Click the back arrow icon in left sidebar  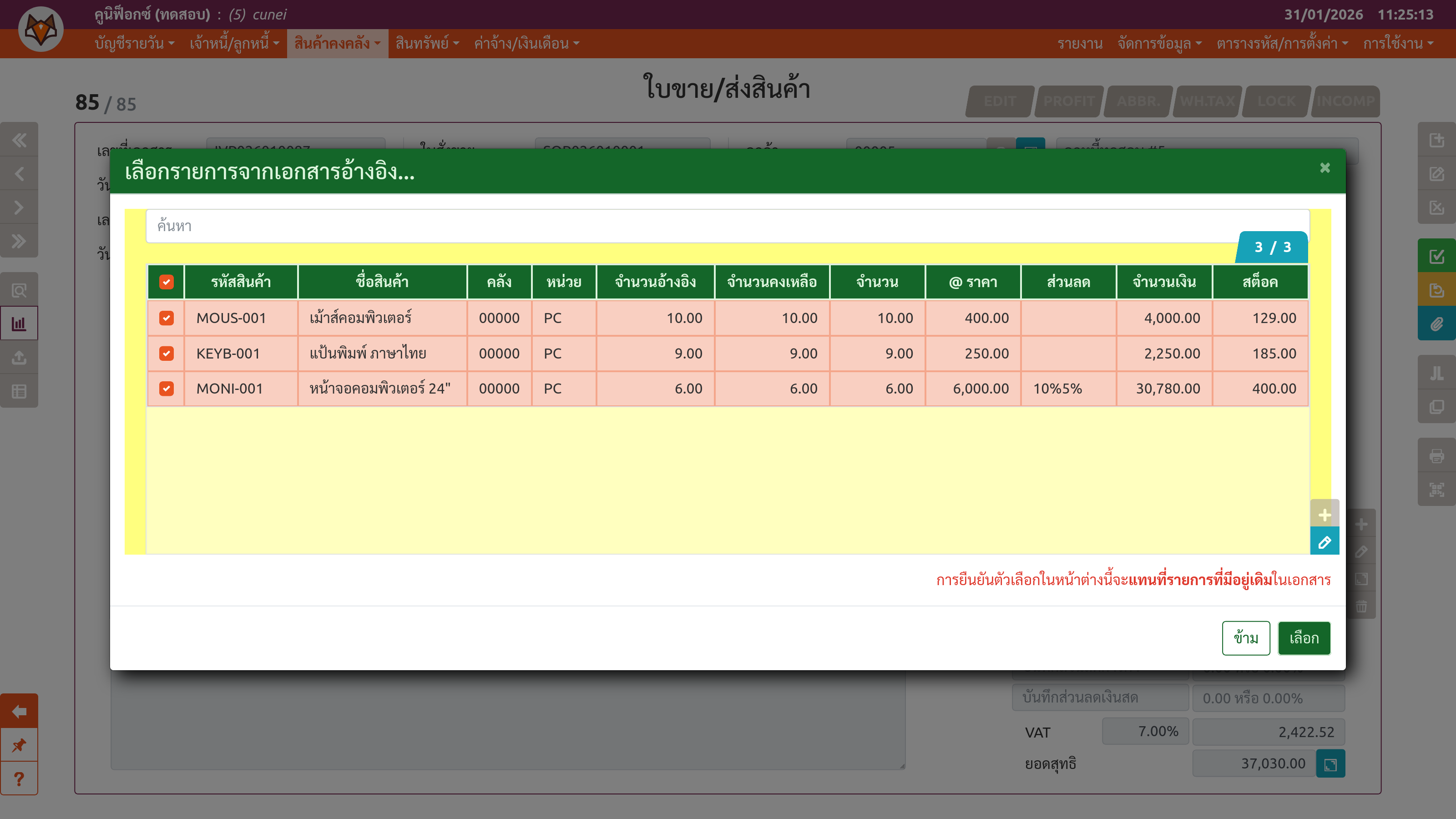[x=19, y=711]
